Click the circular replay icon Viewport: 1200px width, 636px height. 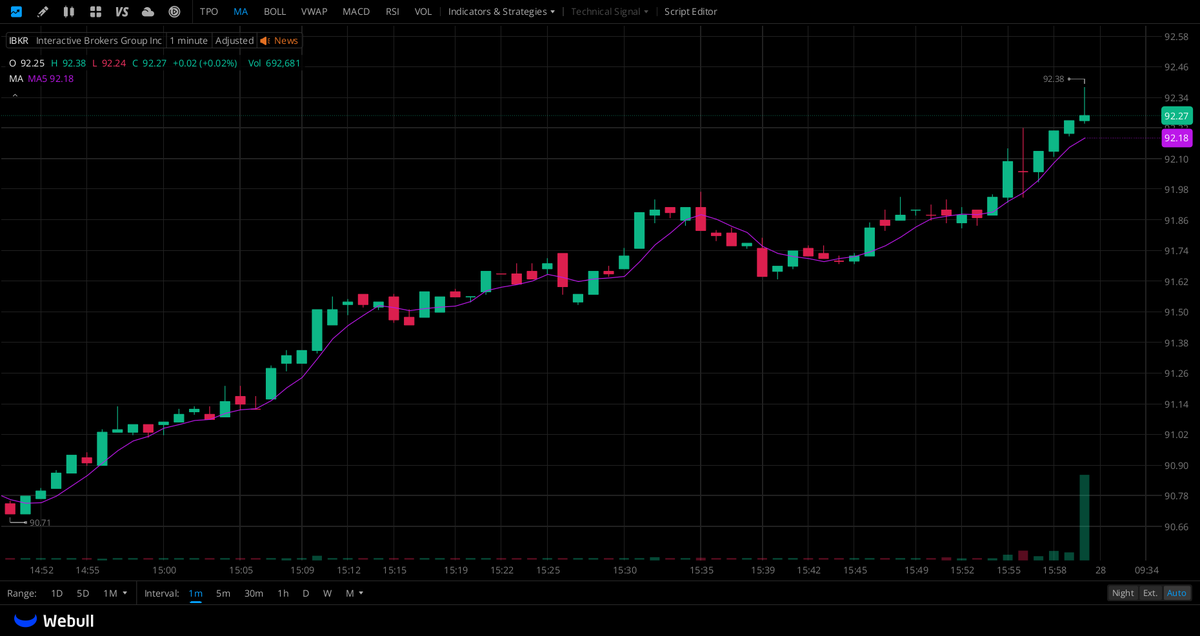174,12
